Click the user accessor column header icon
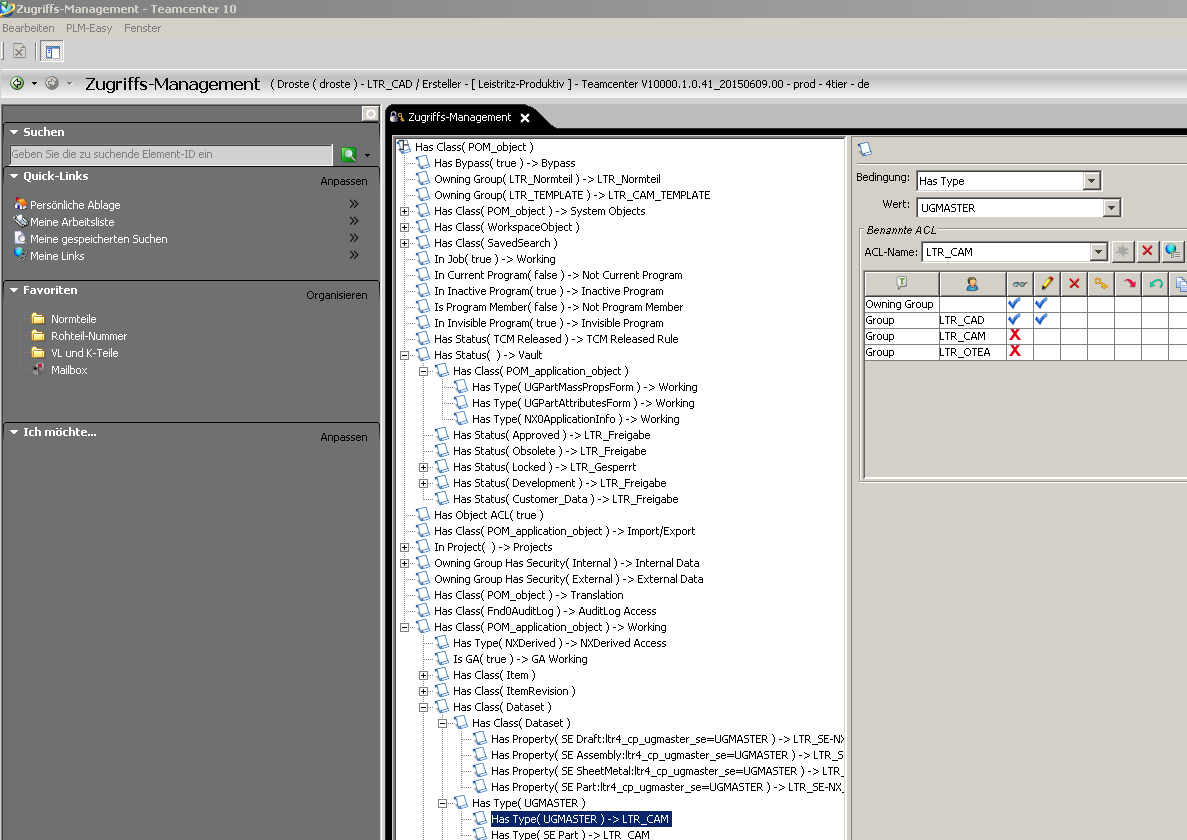 (972, 284)
